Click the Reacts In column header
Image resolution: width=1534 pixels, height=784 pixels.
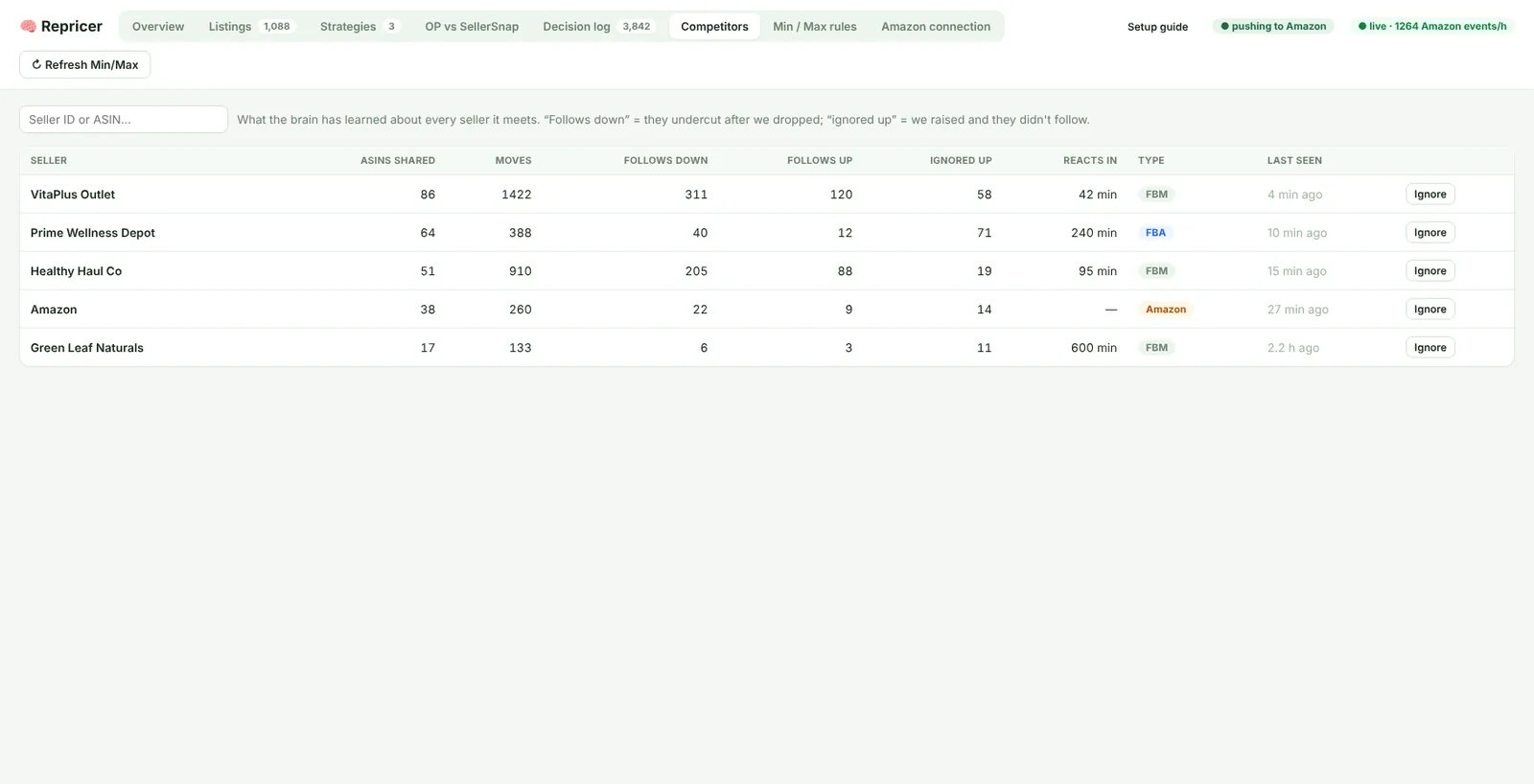1090,160
